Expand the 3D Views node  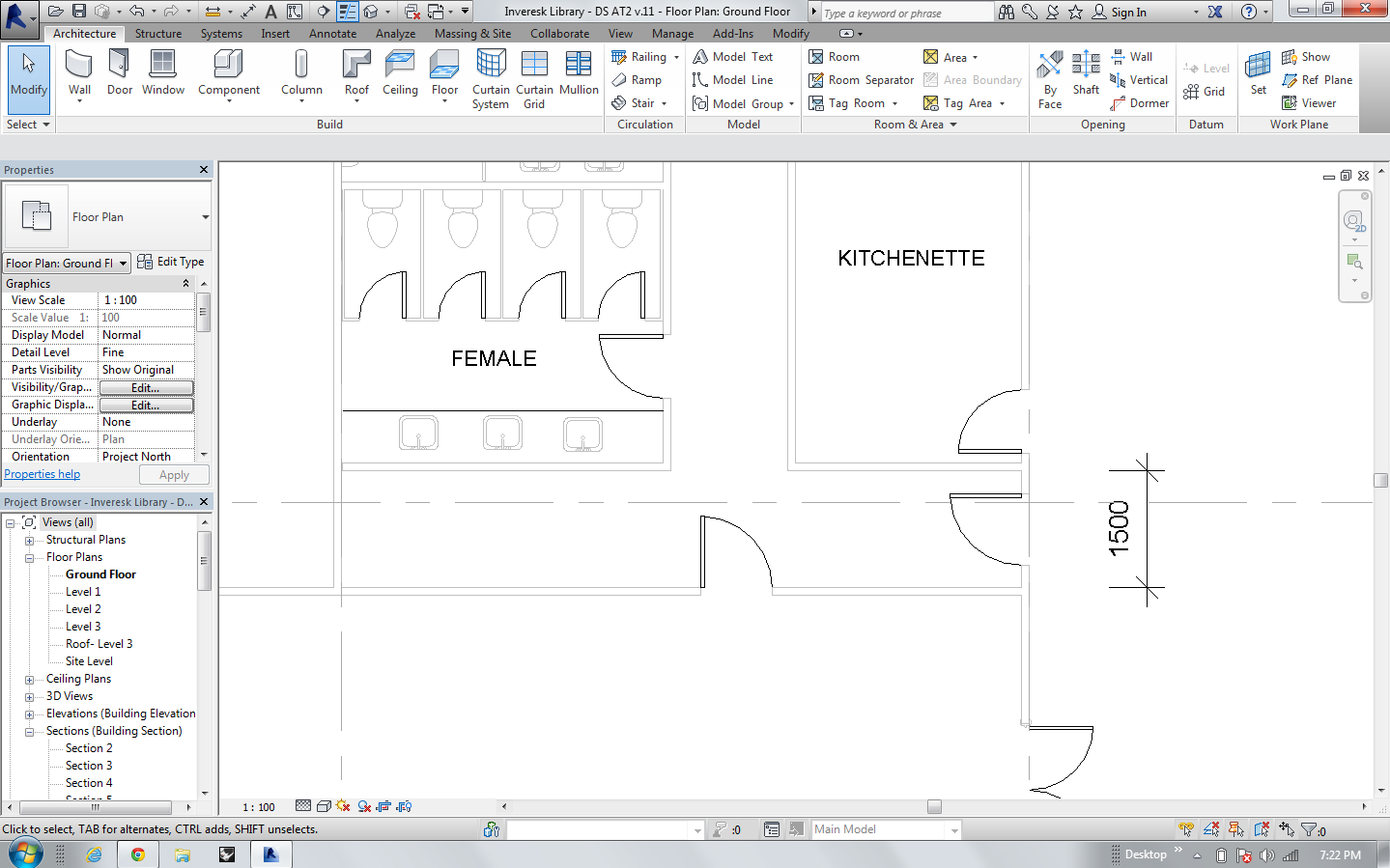[29, 696]
